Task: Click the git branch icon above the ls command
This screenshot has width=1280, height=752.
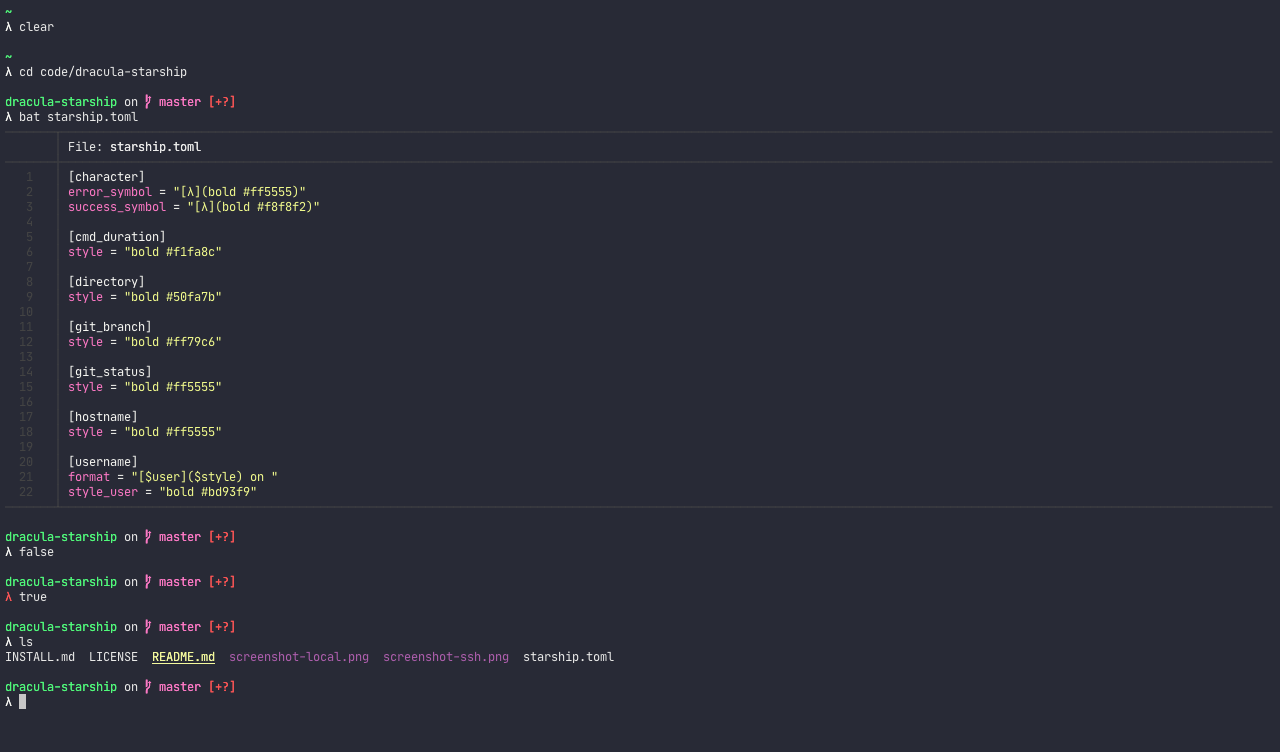Action: [x=148, y=627]
